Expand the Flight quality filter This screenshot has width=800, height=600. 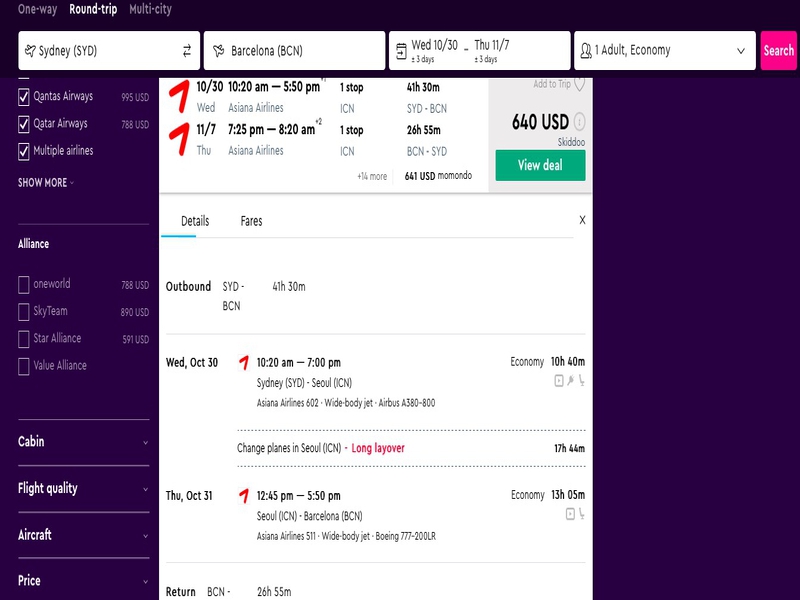[x=84, y=488]
